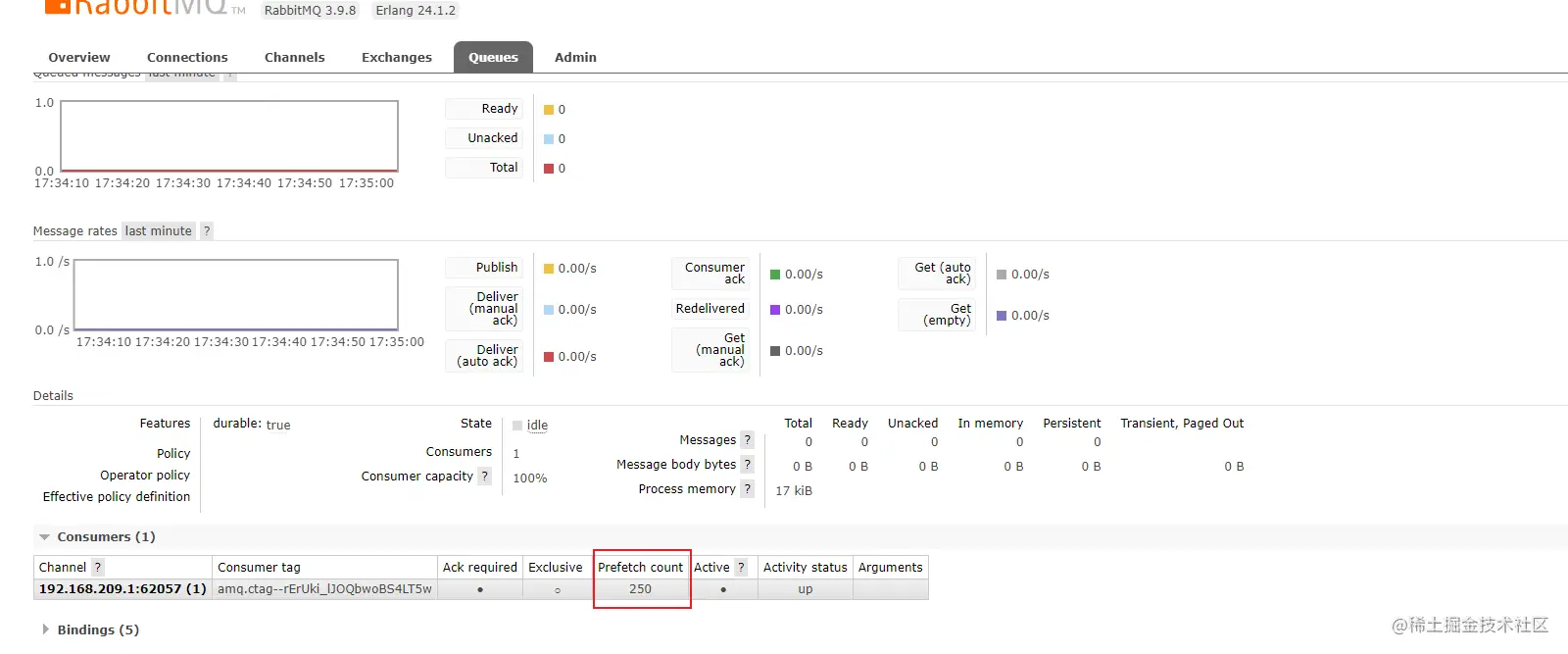The height and width of the screenshot is (654, 1568).
Task: Open channel 192.168.209.1:62057 (1) link
Action: [x=122, y=589]
